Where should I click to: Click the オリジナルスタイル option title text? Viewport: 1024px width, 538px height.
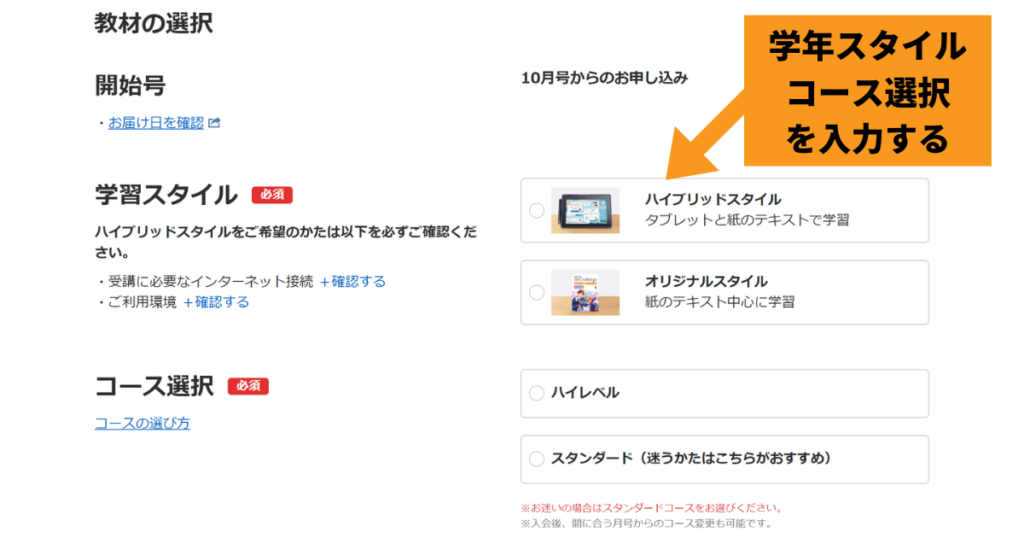click(x=707, y=281)
